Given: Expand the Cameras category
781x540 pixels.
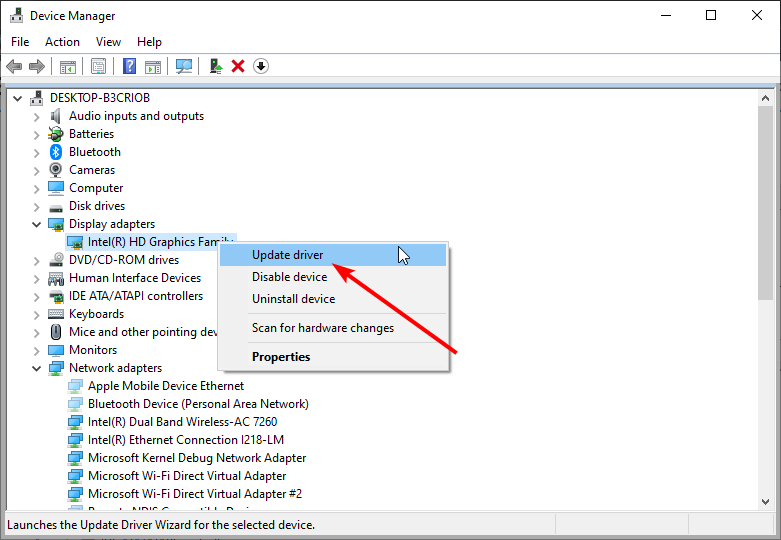Looking at the screenshot, I should [36, 171].
